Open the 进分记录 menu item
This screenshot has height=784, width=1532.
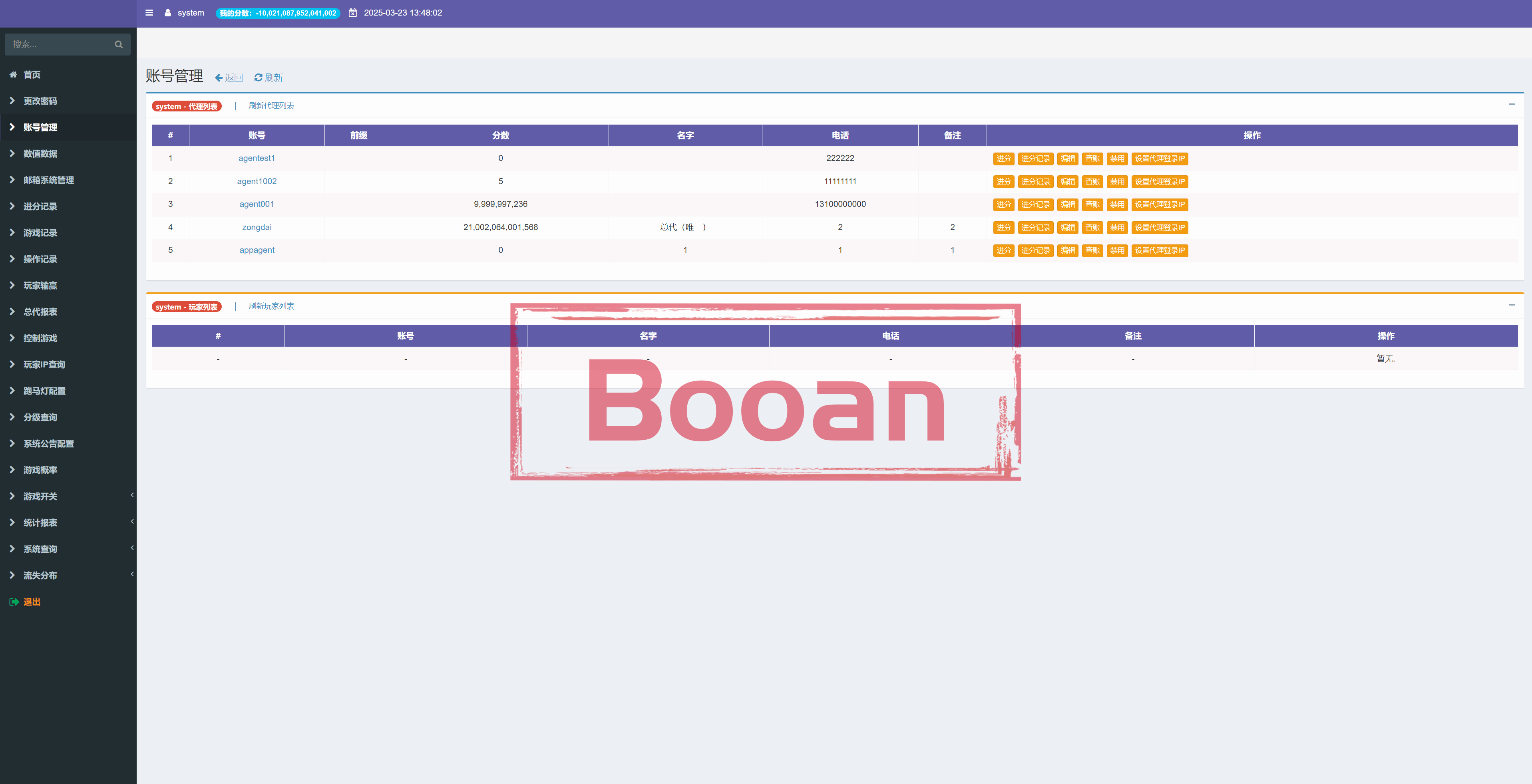click(x=40, y=206)
